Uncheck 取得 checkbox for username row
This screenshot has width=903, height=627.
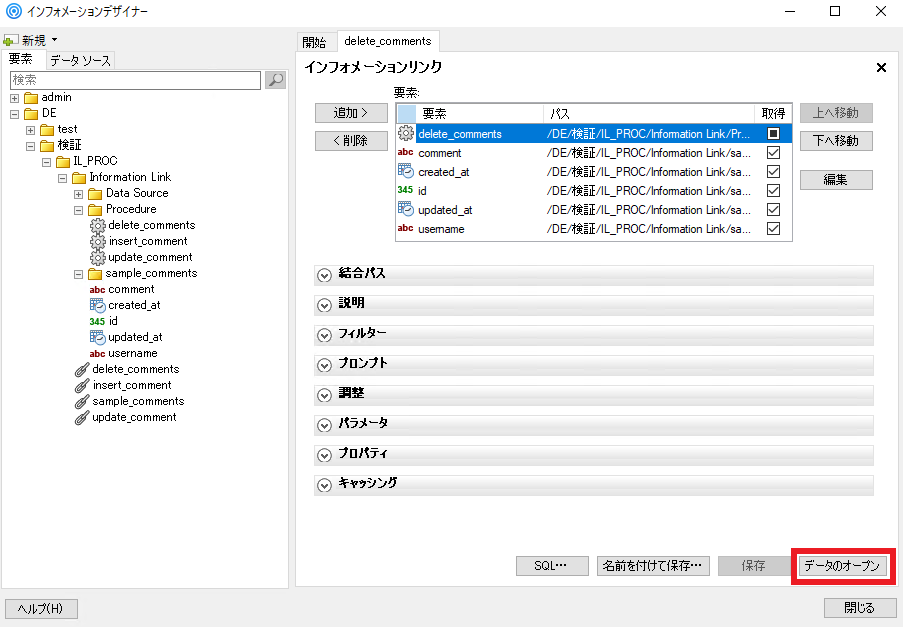[773, 229]
